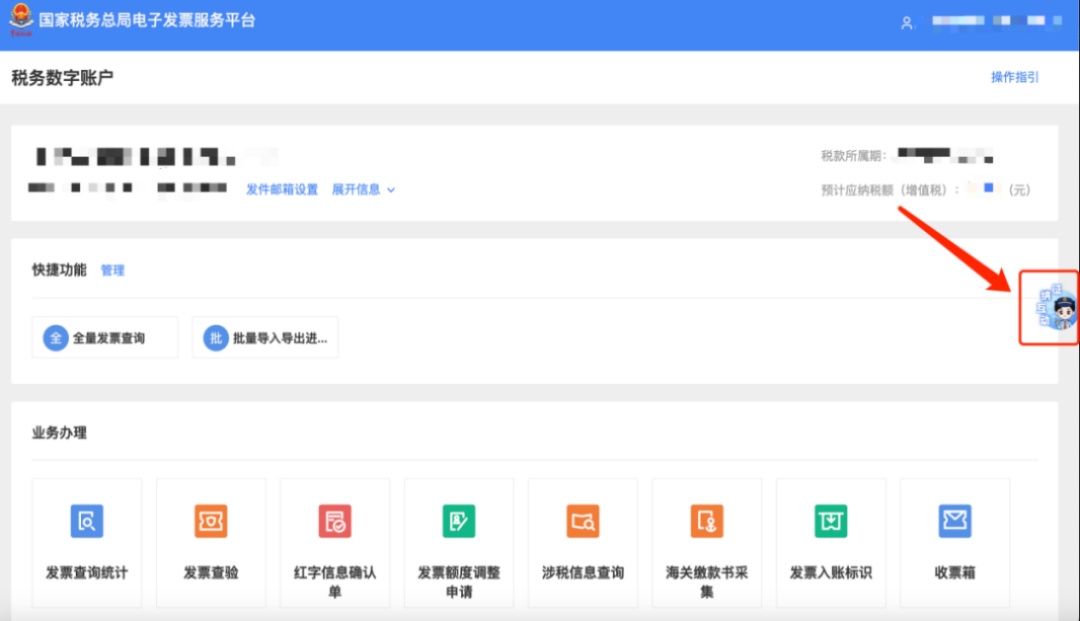1080x621 pixels.
Task: Expand 展开信息 details
Action: [x=356, y=189]
